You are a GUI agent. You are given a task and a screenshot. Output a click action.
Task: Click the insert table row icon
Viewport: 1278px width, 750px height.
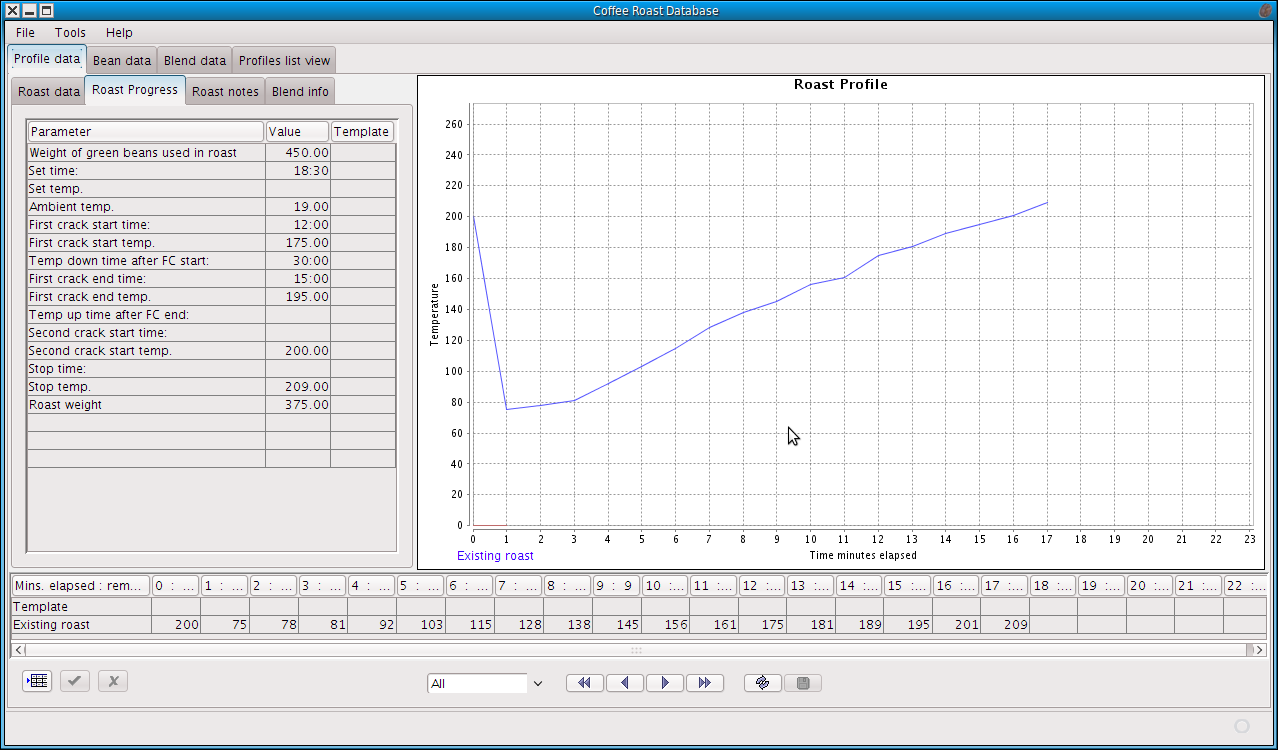pyautogui.click(x=37, y=681)
